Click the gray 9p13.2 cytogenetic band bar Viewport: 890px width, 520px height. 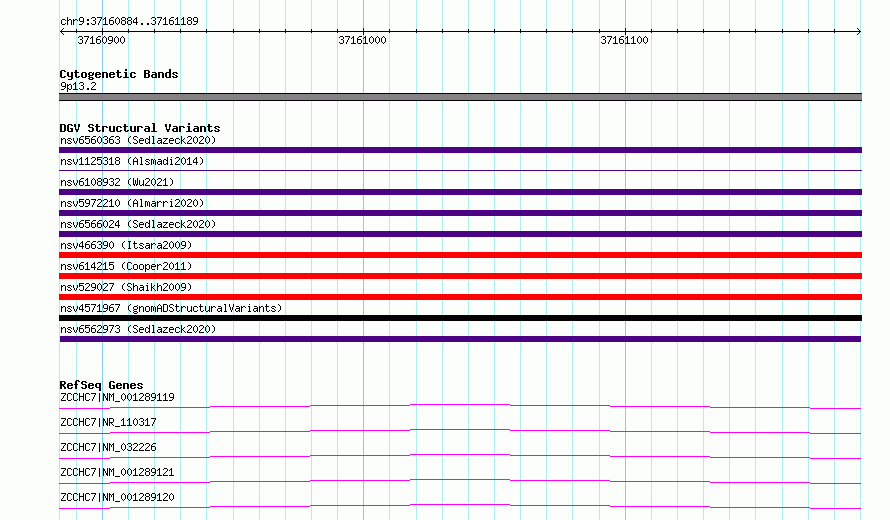[x=460, y=97]
